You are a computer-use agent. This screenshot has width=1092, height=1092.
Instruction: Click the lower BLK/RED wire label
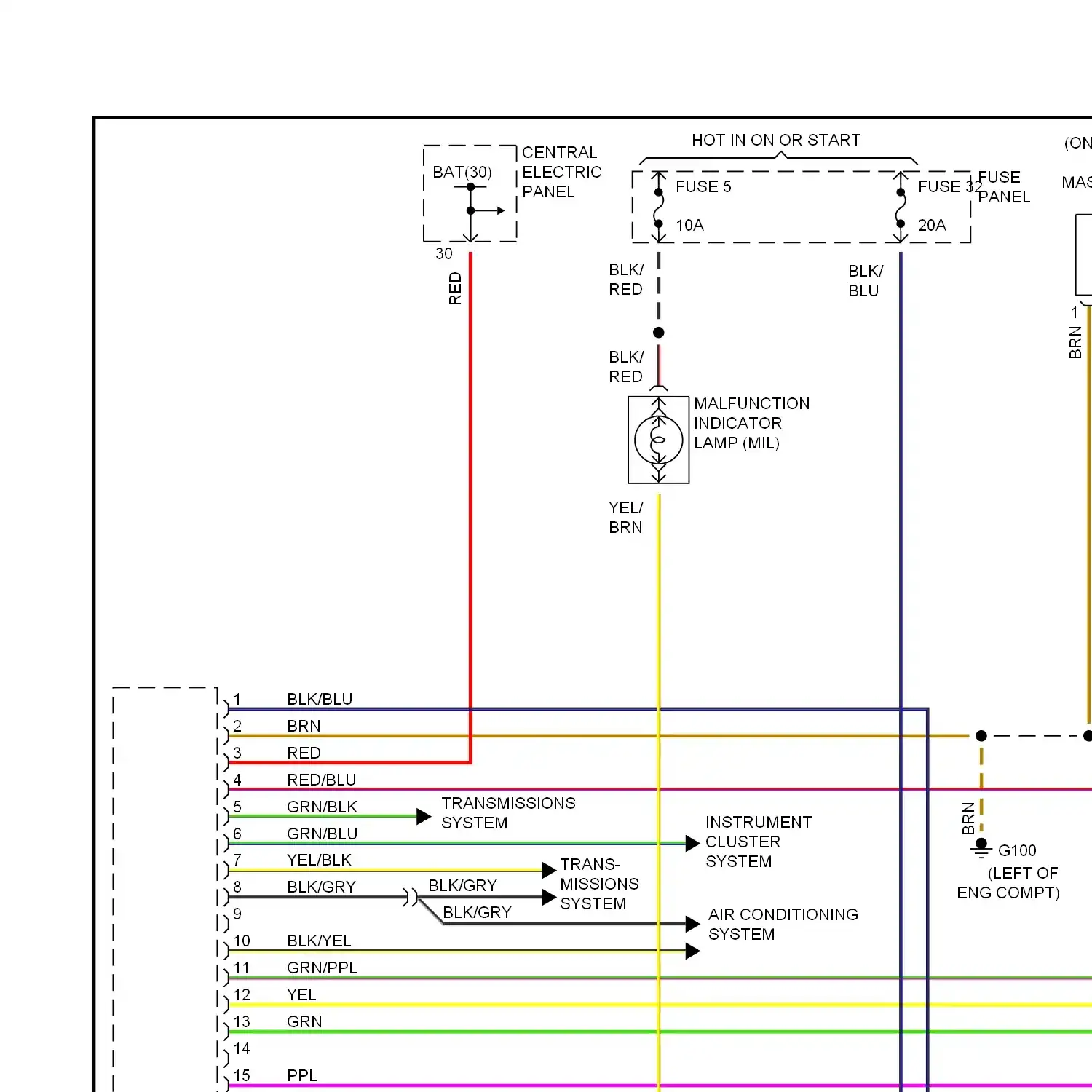pyautogui.click(x=626, y=367)
